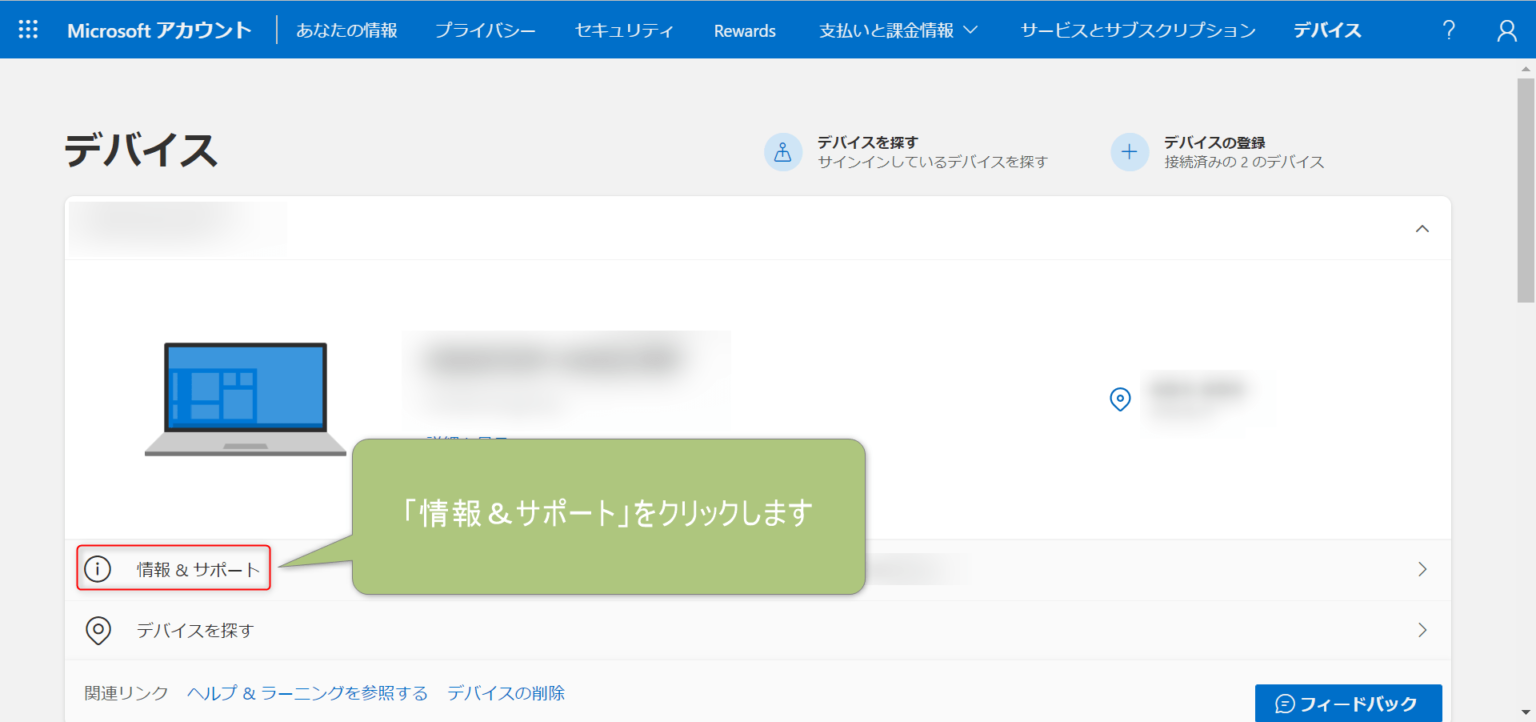Click the location pin next to the device

click(x=1119, y=399)
